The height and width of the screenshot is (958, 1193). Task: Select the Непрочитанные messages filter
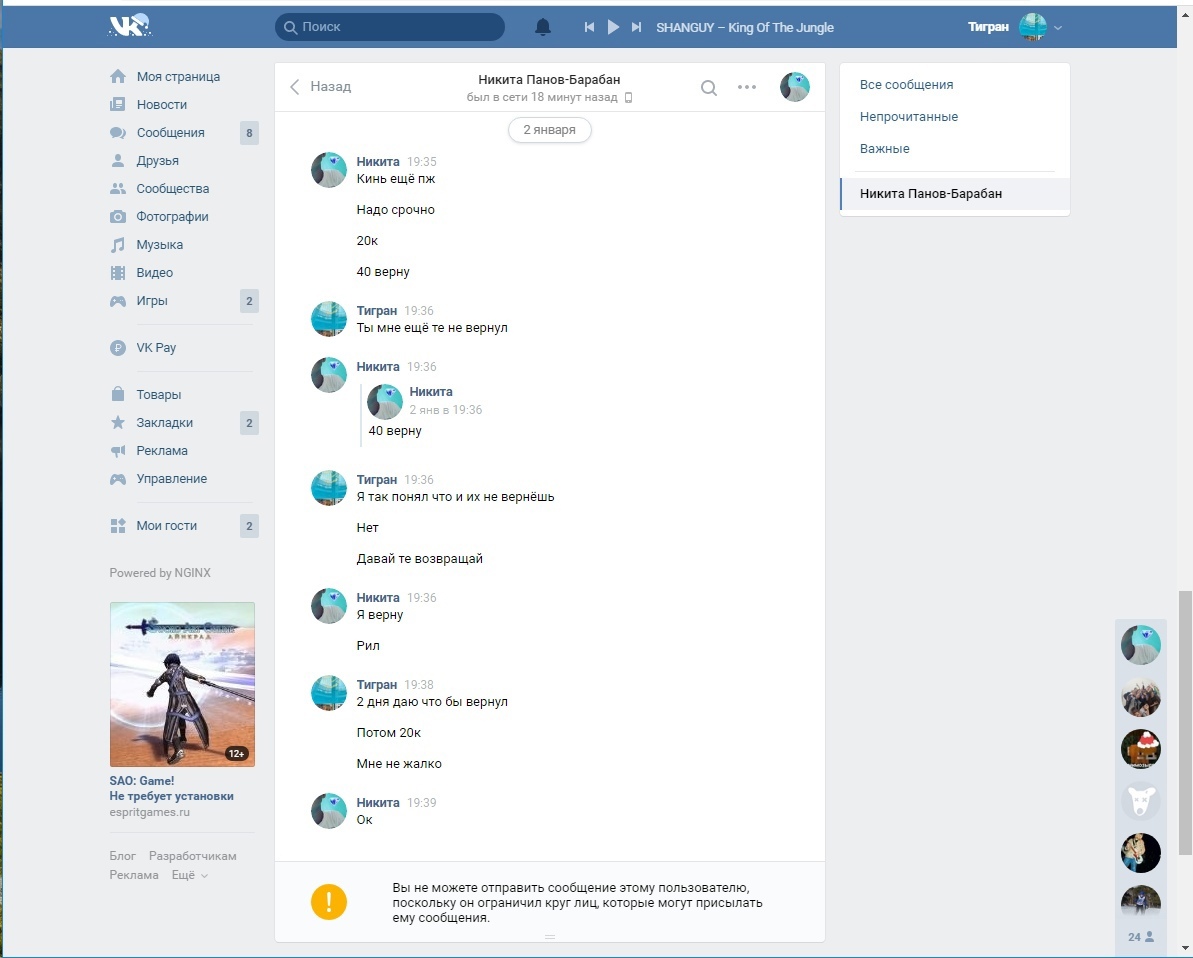[908, 117]
